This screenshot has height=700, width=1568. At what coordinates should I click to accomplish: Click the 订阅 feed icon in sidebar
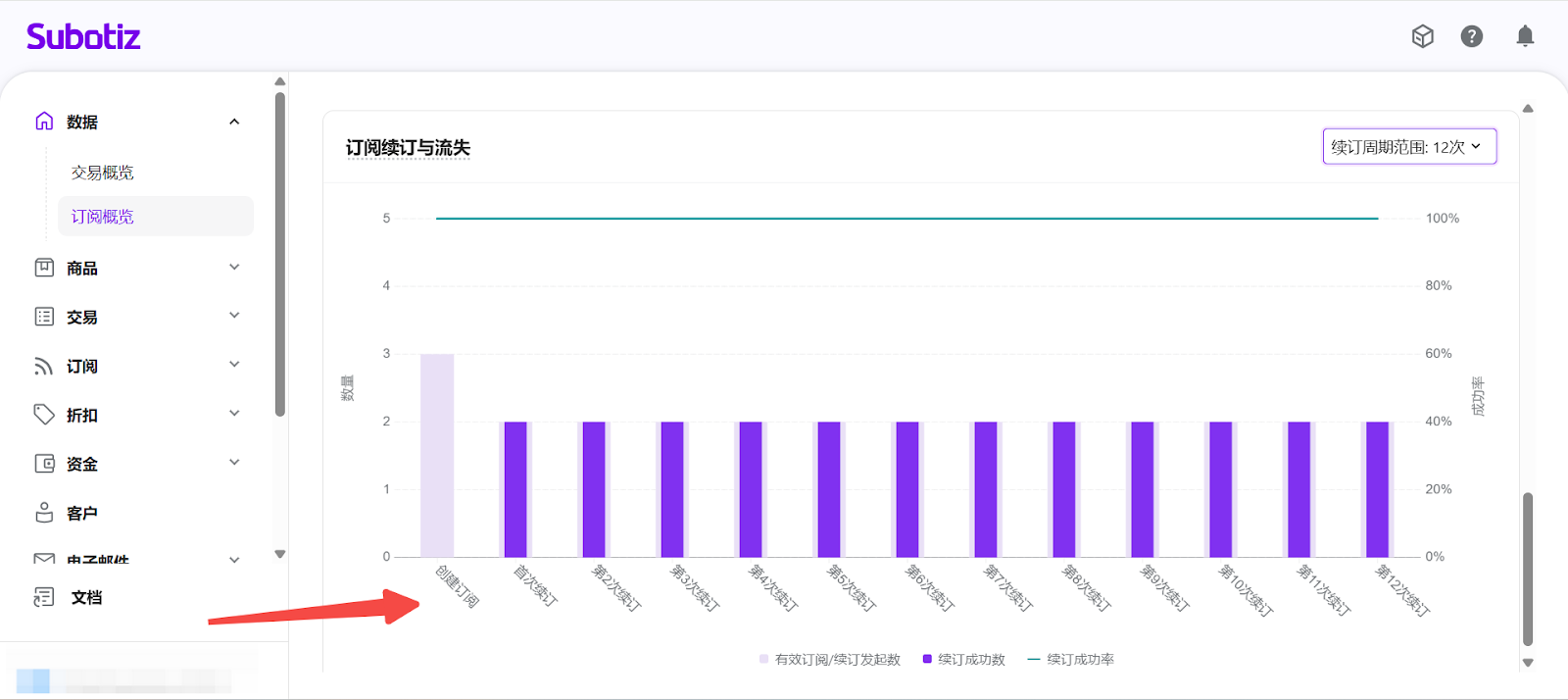click(x=44, y=366)
